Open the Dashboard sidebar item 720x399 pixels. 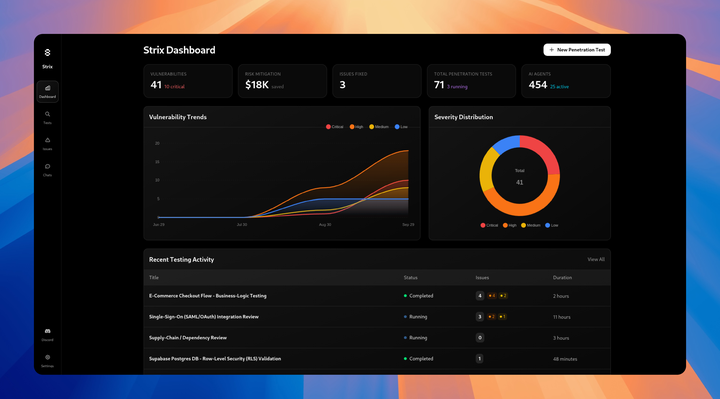tap(47, 91)
